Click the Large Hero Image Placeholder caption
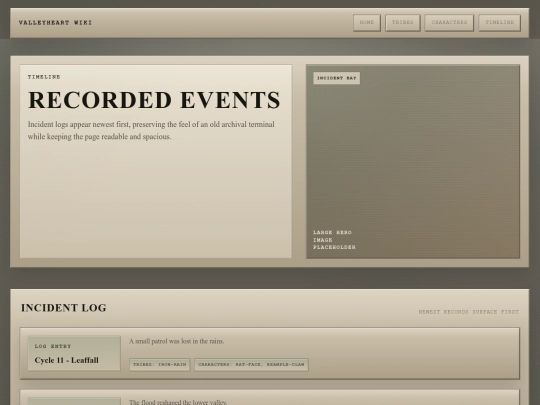 click(x=334, y=240)
